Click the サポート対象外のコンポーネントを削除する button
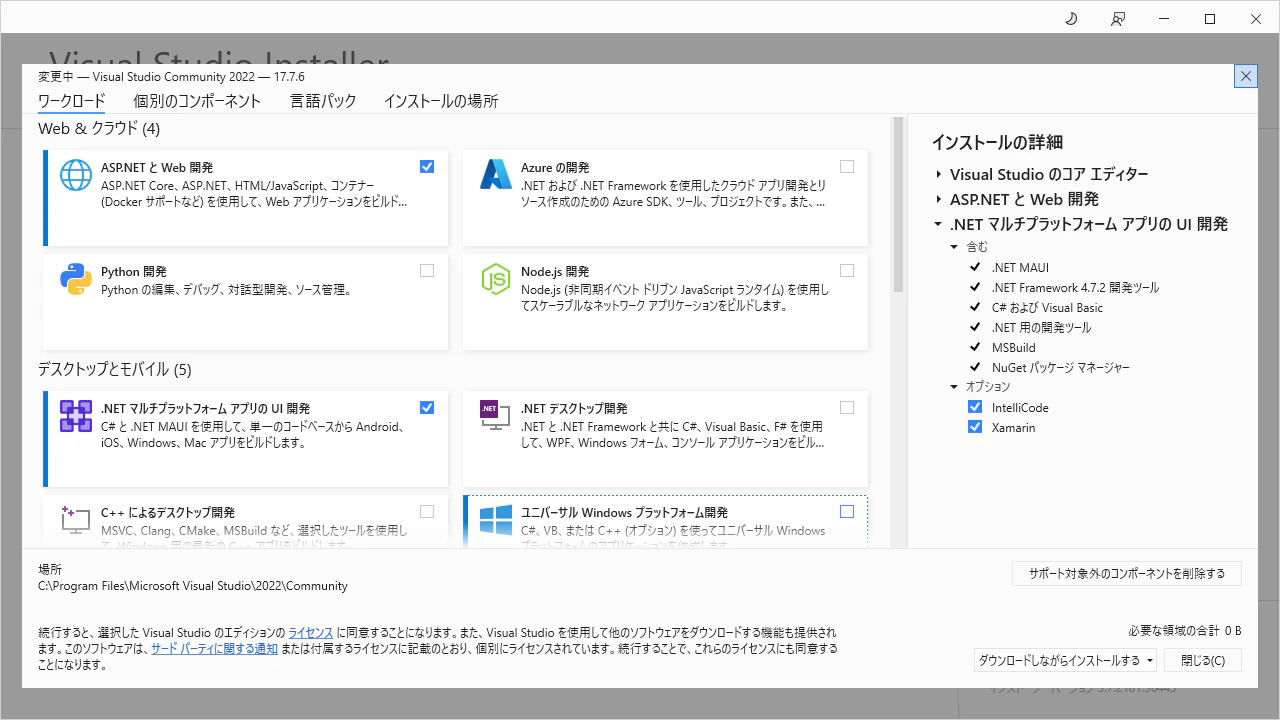Image resolution: width=1280 pixels, height=720 pixels. pyautogui.click(x=1127, y=573)
